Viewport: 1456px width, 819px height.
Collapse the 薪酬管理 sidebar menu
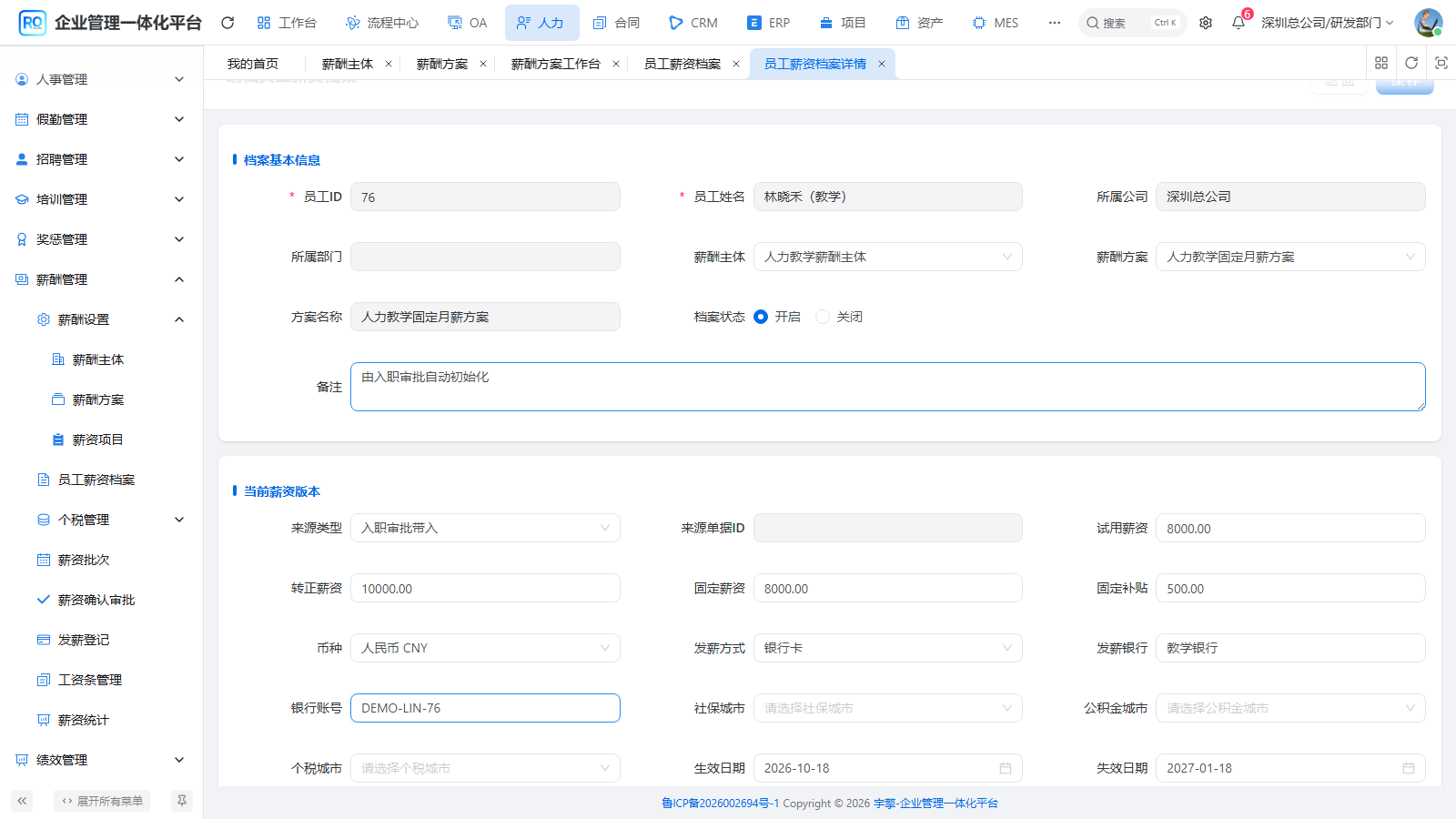click(x=101, y=279)
